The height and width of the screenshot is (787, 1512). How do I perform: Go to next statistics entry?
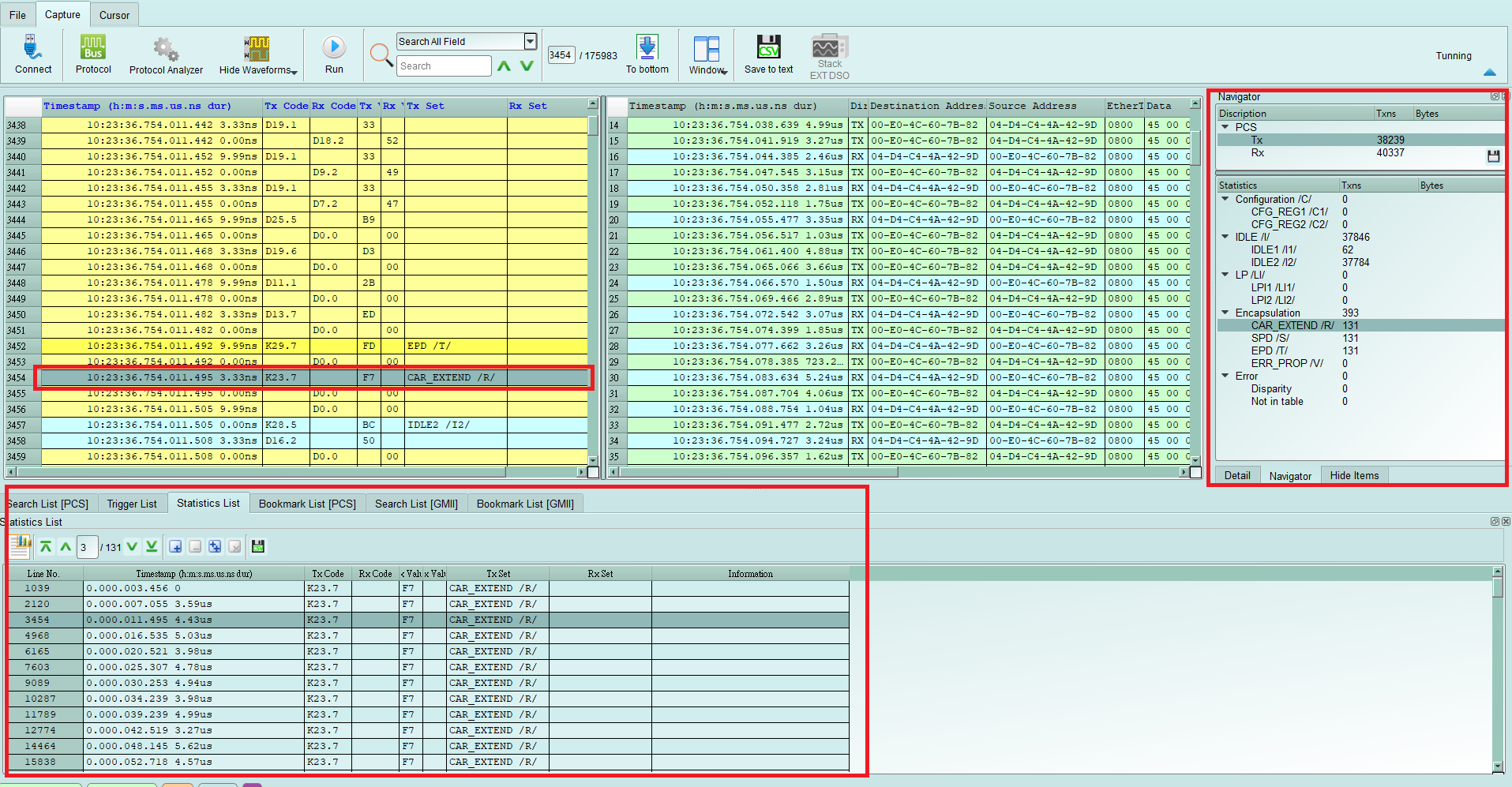132,546
